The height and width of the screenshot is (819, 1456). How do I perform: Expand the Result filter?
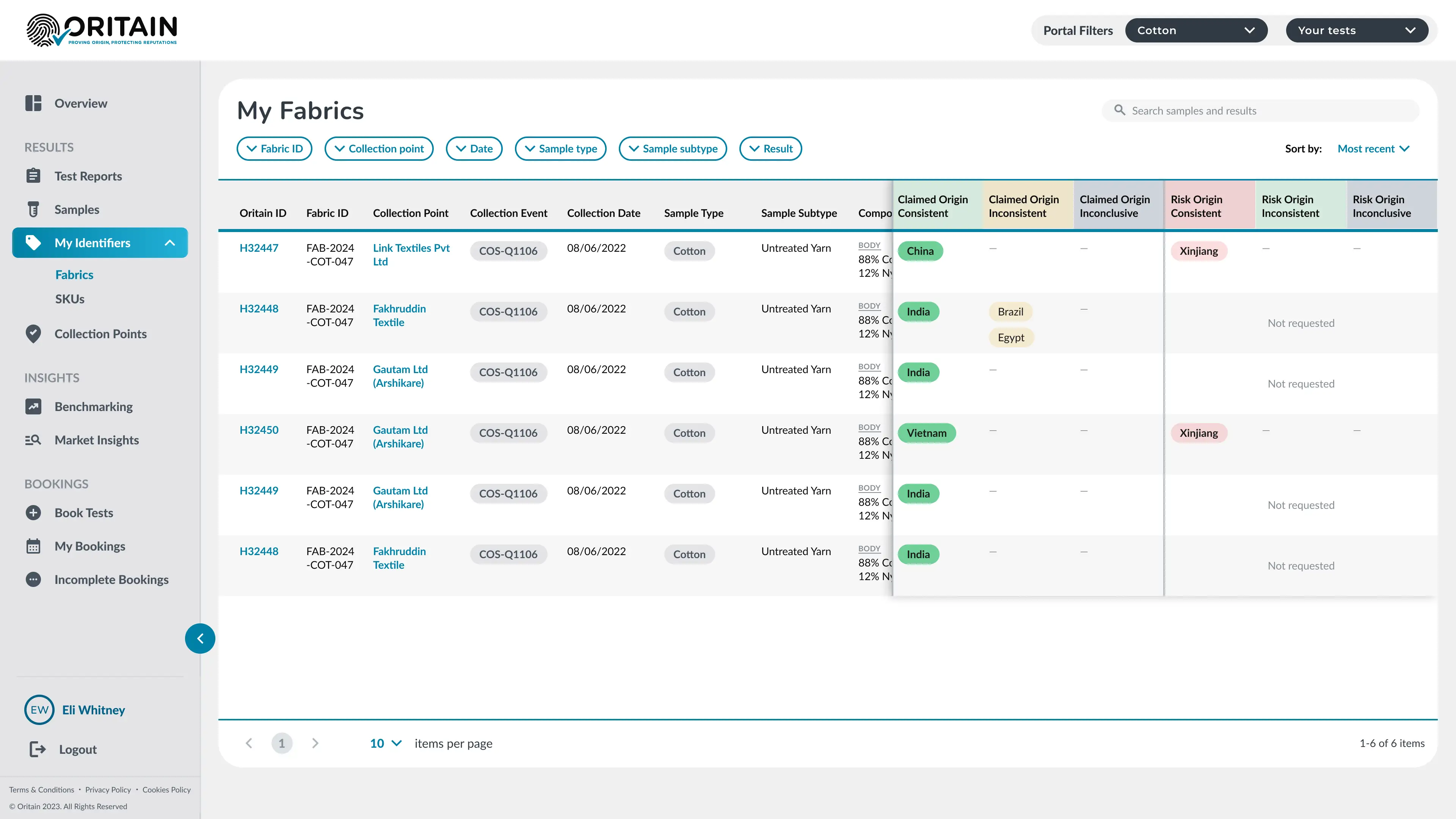point(771,149)
